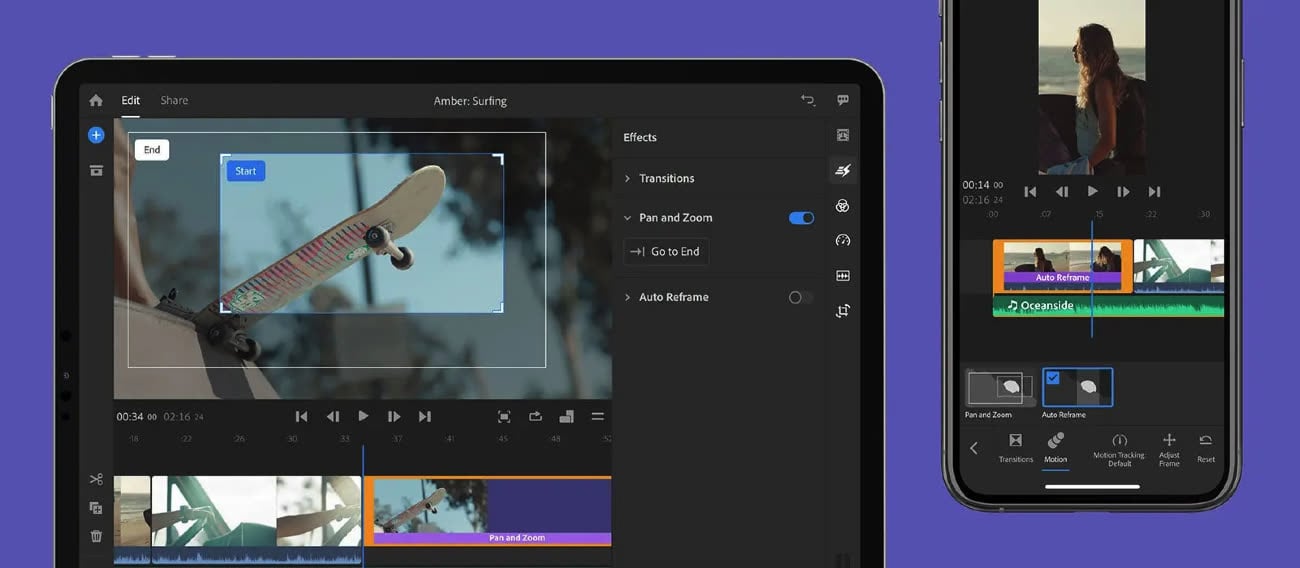1300x568 pixels.
Task: Play the phone preview
Action: click(1092, 191)
